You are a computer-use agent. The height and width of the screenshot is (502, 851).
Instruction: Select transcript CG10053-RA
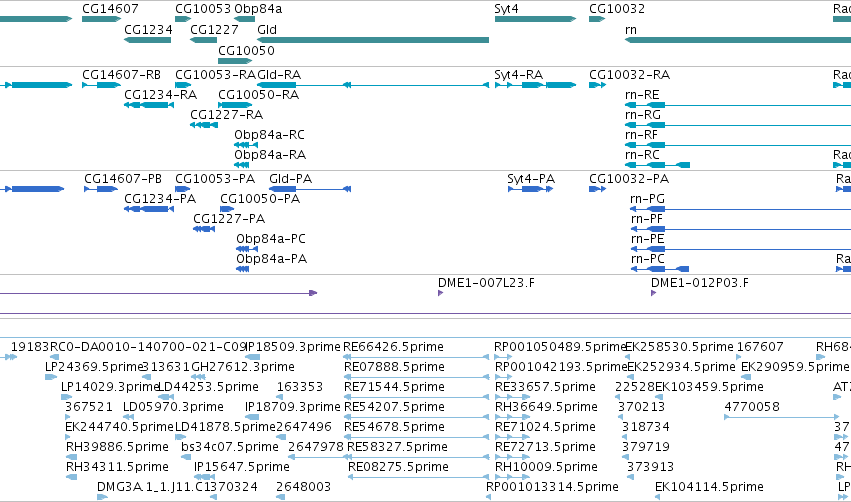pos(183,85)
